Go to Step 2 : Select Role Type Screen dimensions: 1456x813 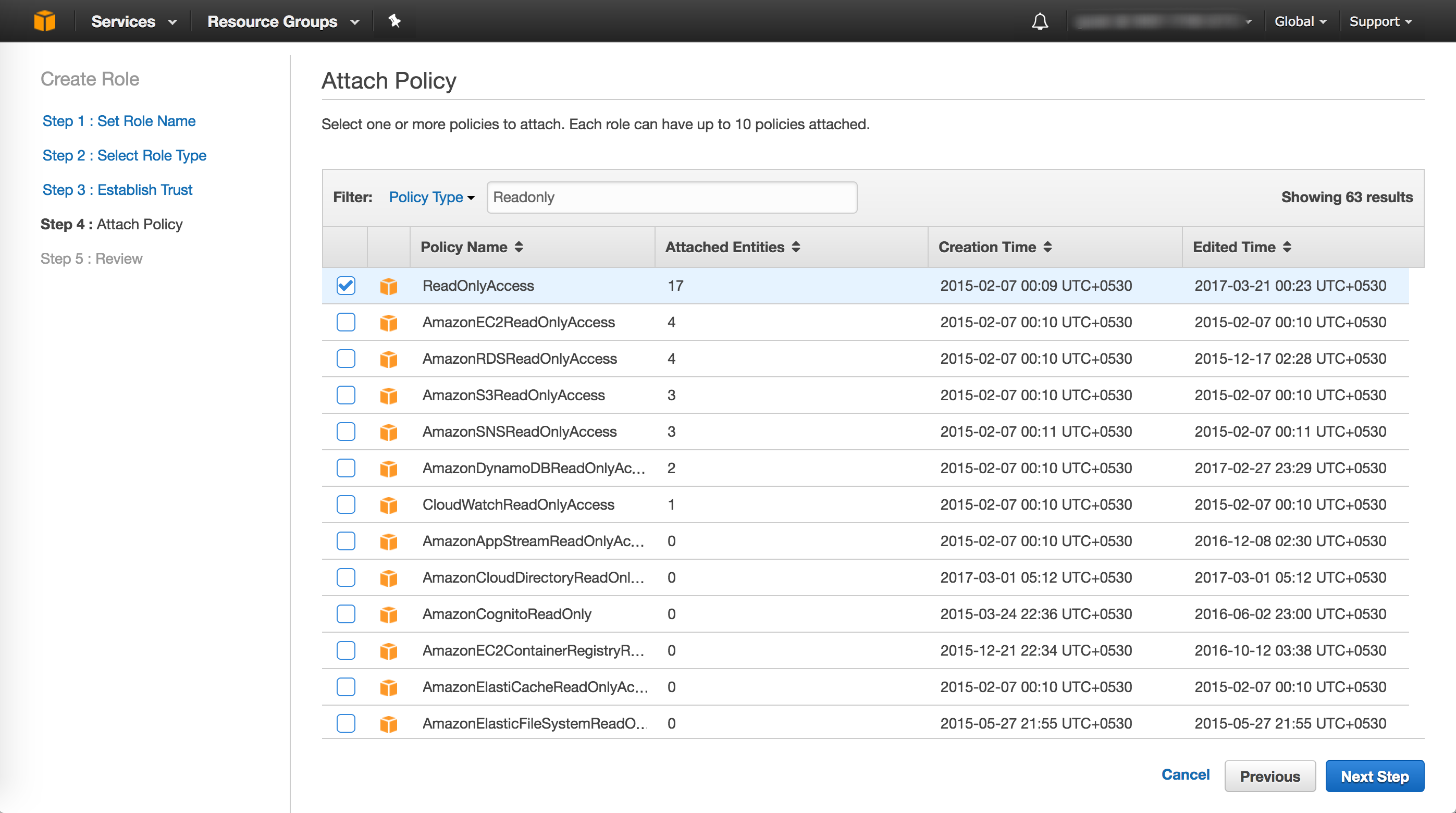(125, 155)
